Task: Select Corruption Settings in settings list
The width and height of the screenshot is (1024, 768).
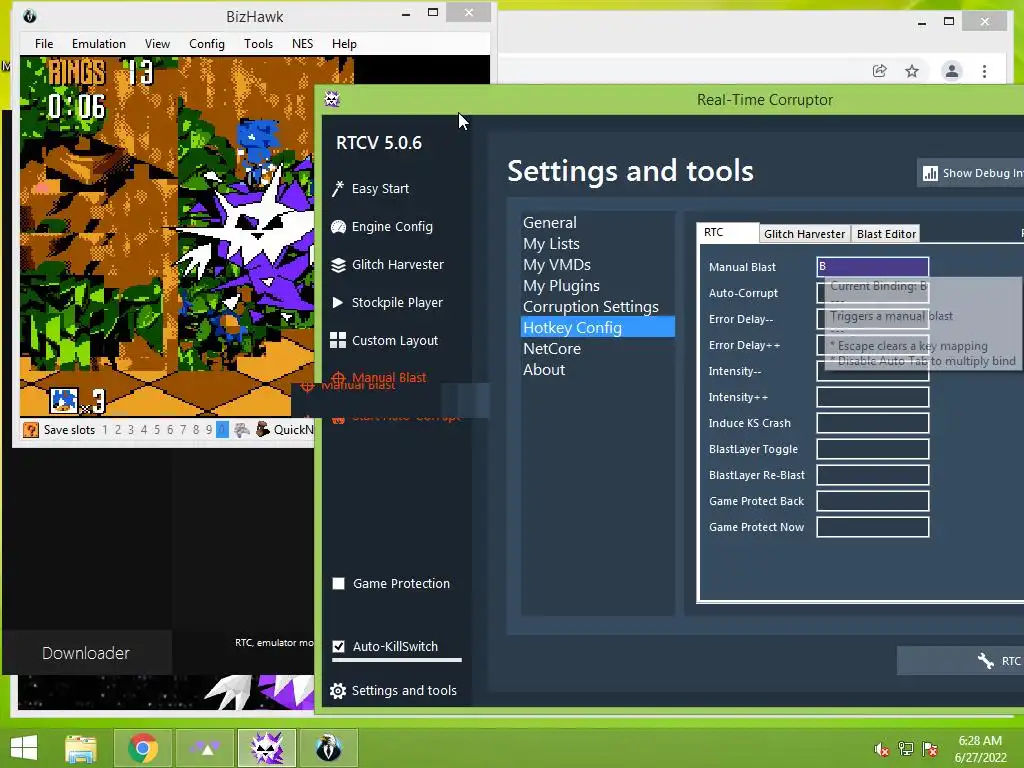Action: (x=590, y=306)
